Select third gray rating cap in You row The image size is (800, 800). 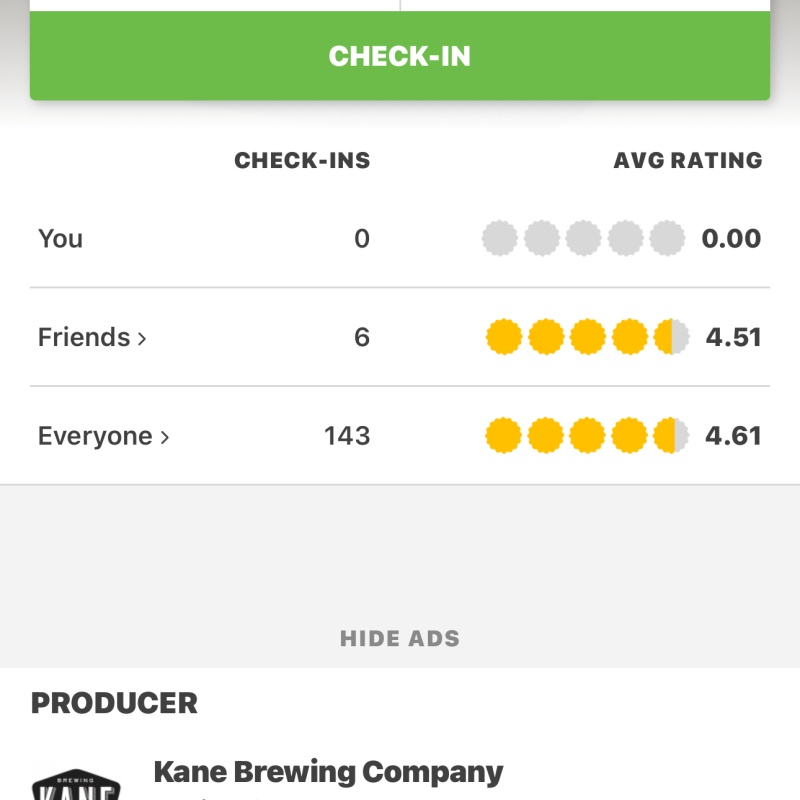coord(584,239)
